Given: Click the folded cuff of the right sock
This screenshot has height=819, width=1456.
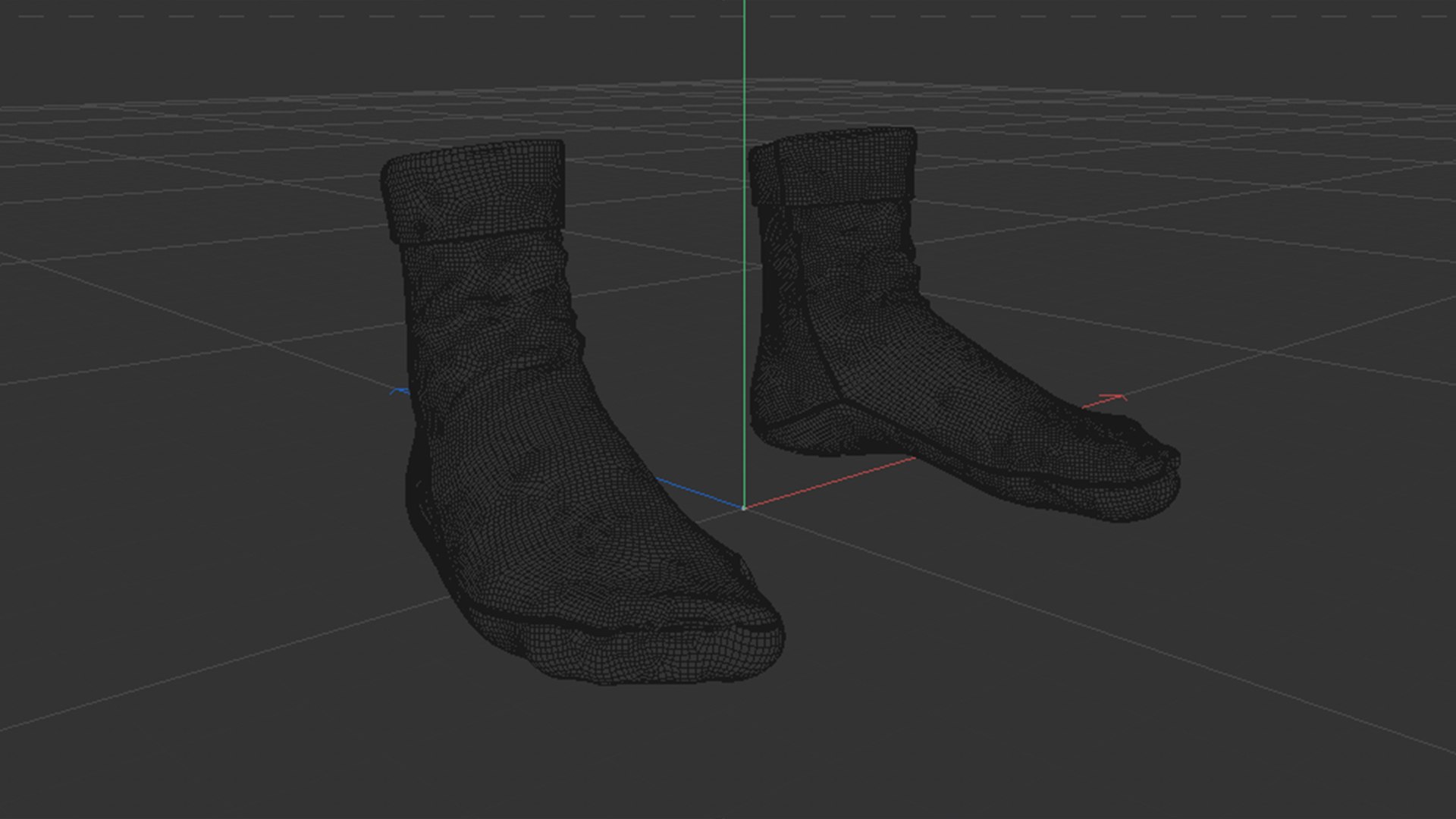Looking at the screenshot, I should pyautogui.click(x=834, y=167).
